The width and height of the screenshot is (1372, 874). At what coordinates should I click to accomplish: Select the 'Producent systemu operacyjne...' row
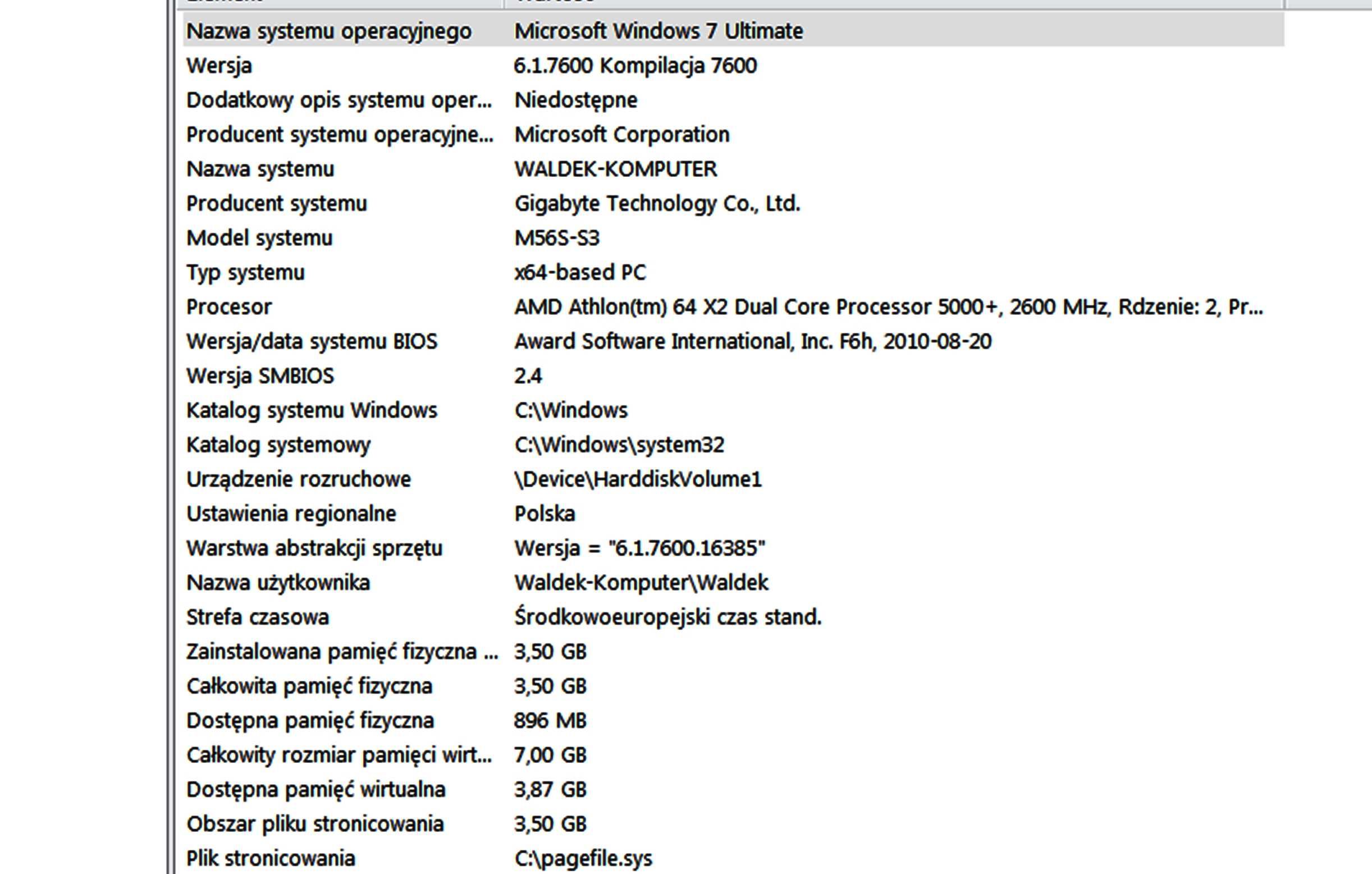[340, 135]
